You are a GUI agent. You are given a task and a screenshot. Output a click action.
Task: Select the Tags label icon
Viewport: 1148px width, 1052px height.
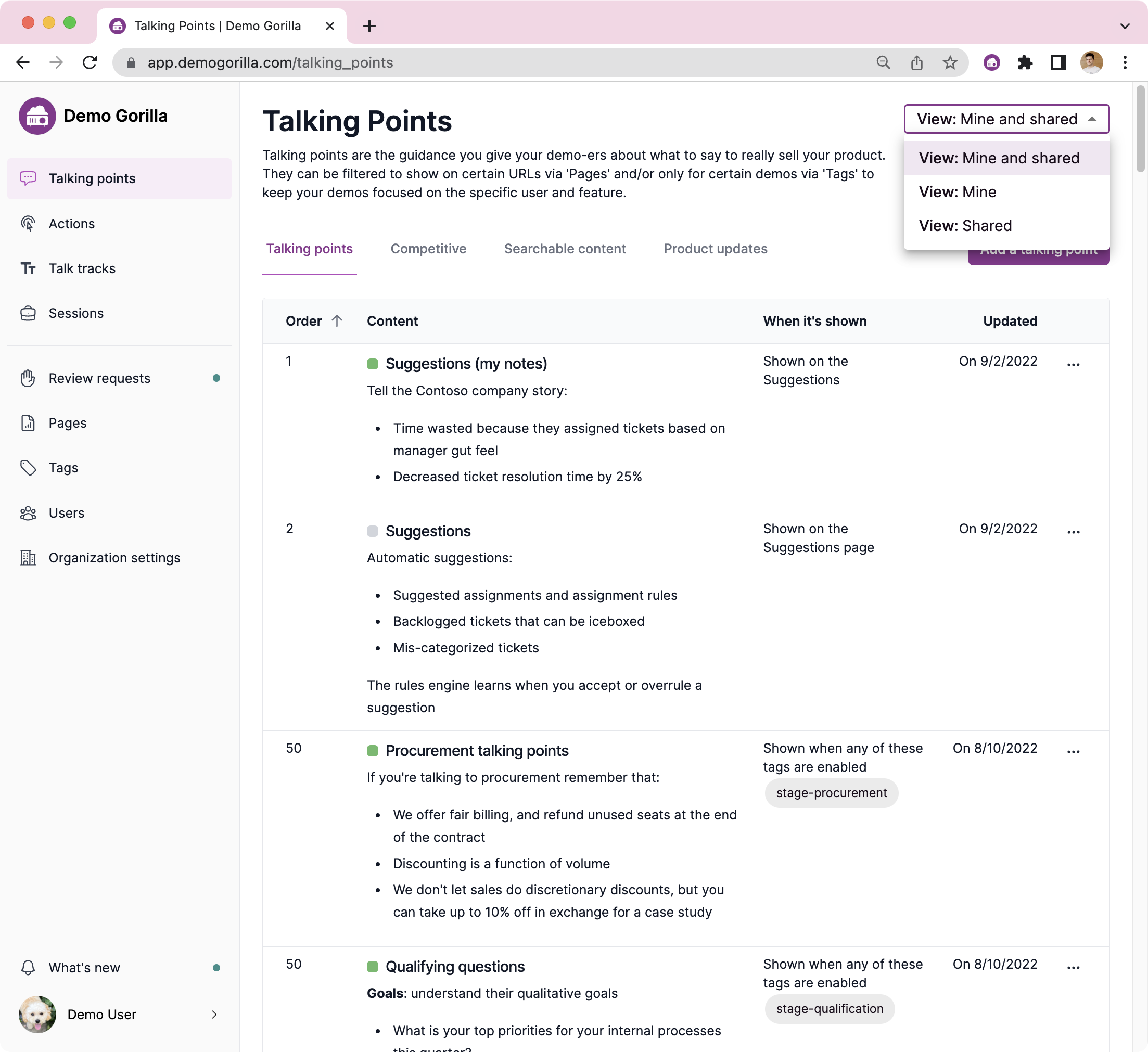click(29, 467)
